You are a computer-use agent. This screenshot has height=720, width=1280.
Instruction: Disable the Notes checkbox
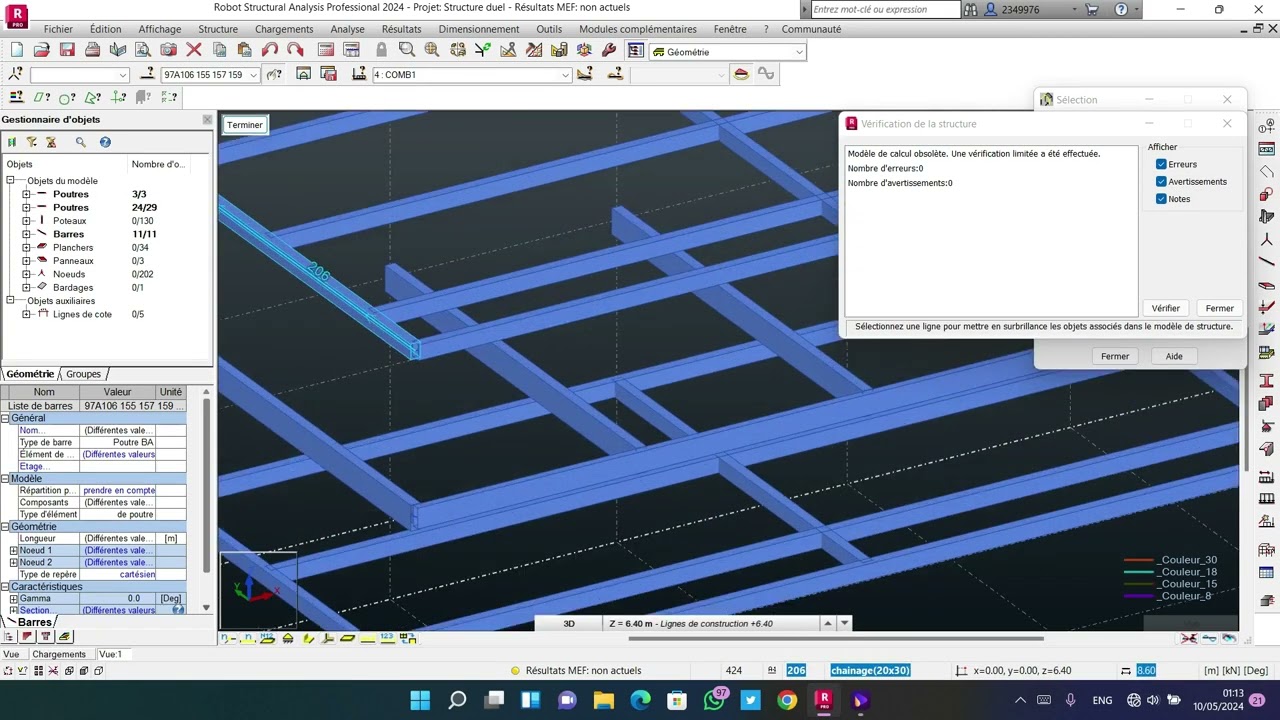(1161, 199)
